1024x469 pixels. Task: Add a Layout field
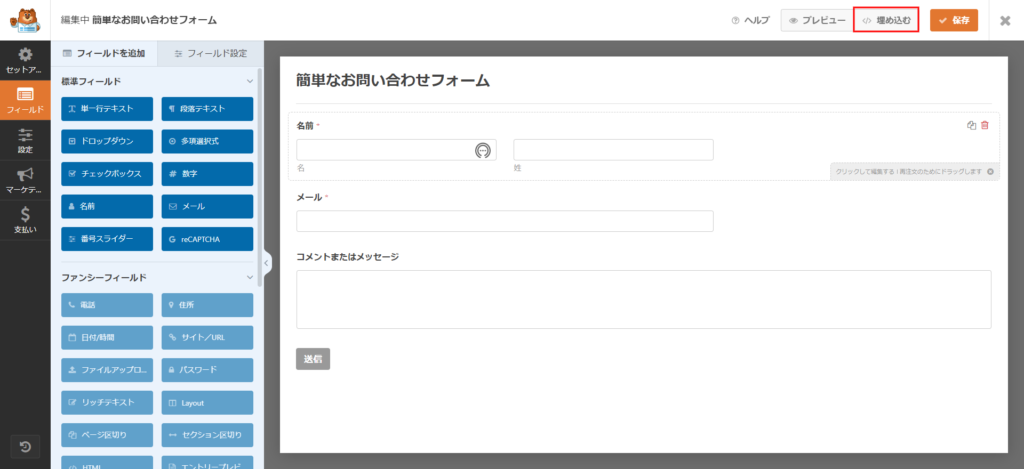[x=207, y=403]
